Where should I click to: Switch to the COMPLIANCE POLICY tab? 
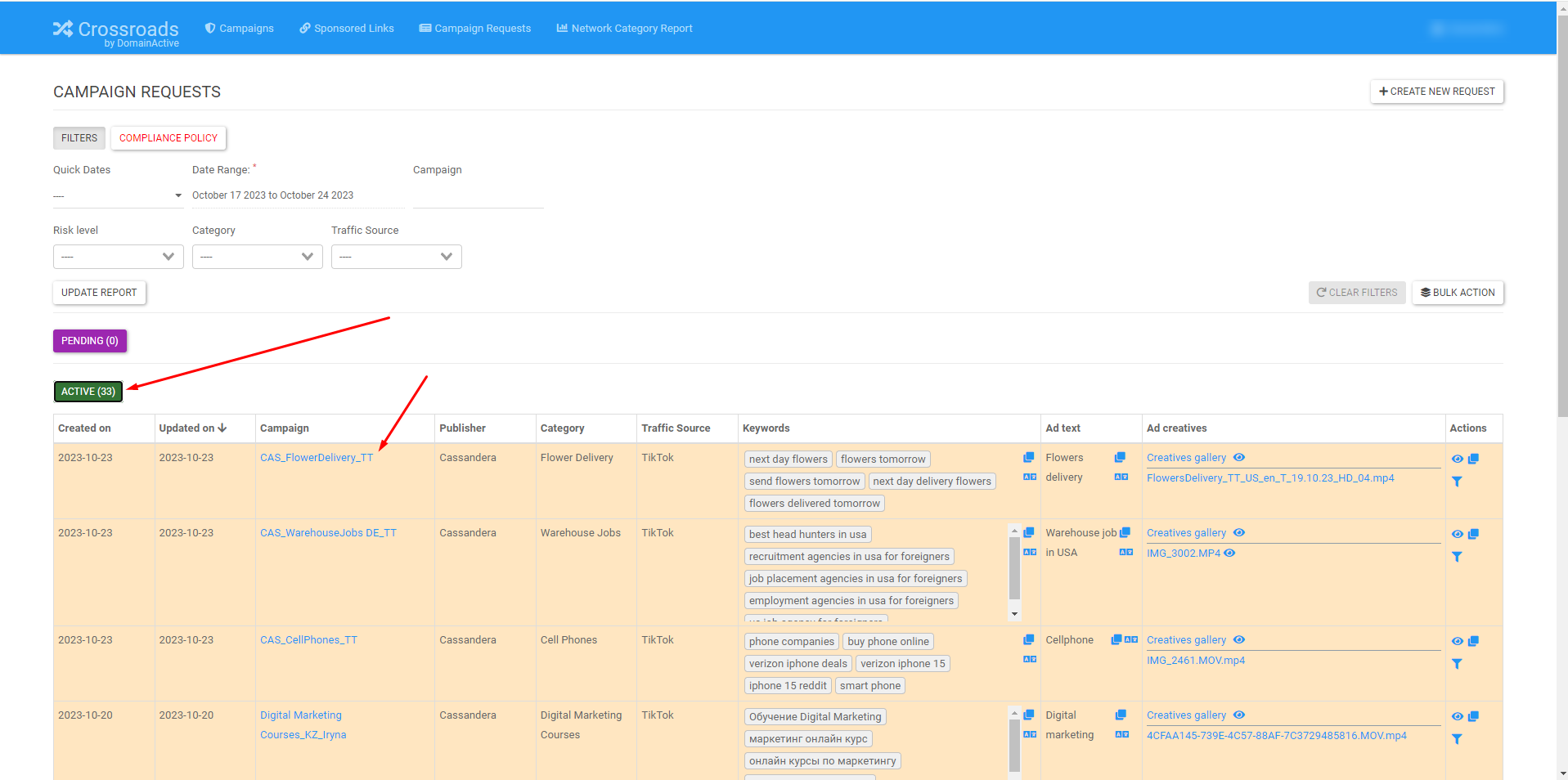pos(168,138)
